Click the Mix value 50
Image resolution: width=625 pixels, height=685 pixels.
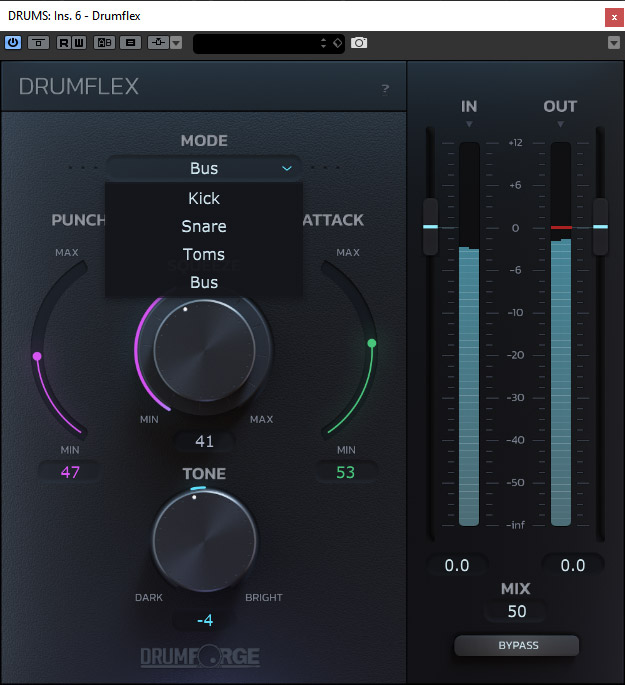point(517,612)
